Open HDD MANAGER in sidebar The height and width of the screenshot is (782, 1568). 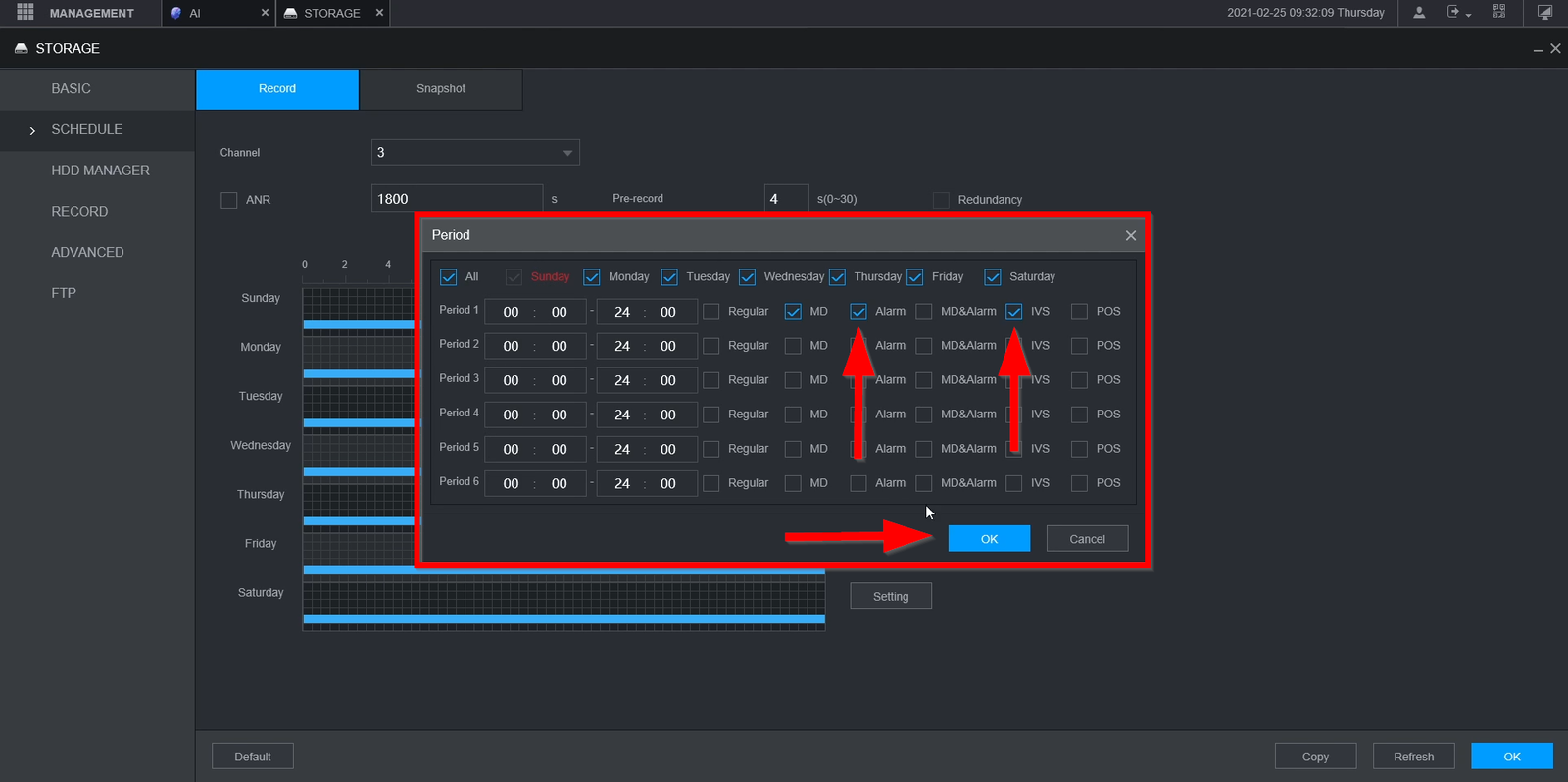coord(100,171)
